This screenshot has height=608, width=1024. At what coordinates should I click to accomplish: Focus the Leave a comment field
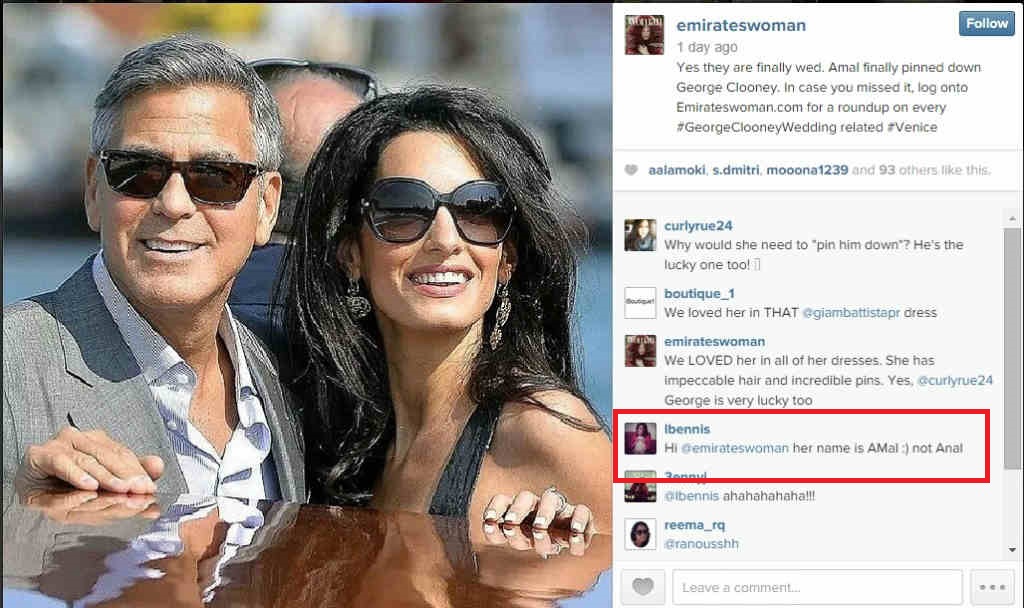(x=817, y=587)
